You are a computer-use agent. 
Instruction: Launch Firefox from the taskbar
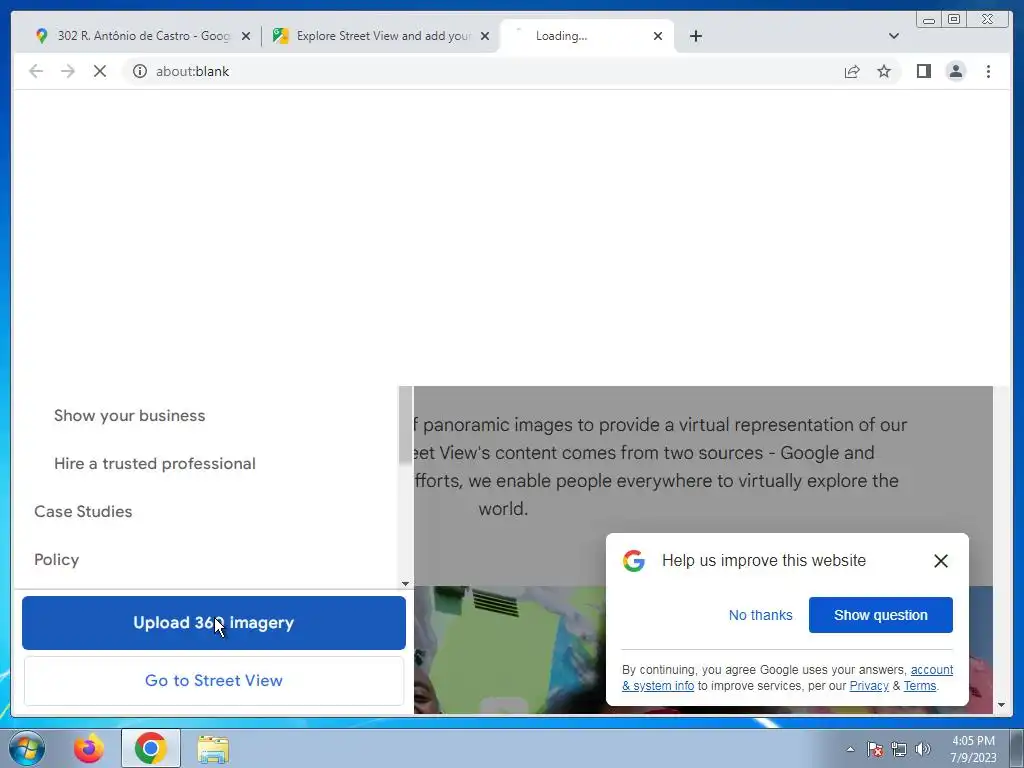88,748
